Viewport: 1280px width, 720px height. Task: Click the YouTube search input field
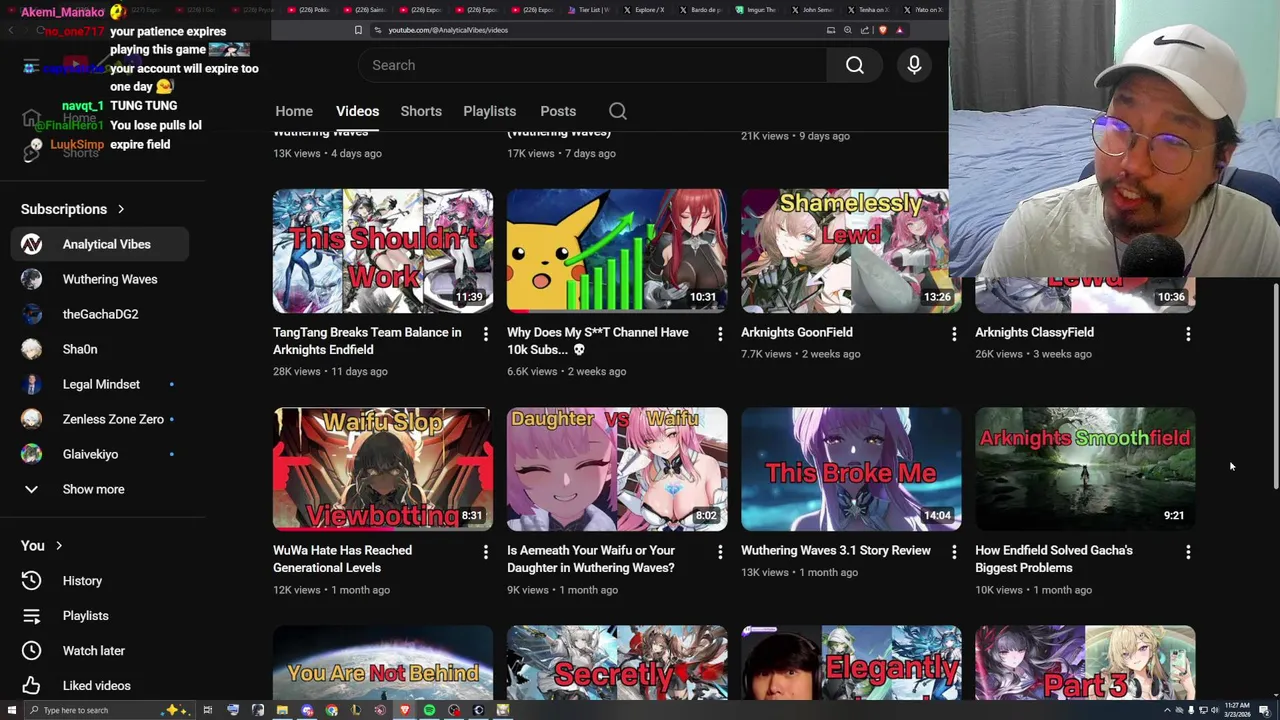[x=592, y=65]
